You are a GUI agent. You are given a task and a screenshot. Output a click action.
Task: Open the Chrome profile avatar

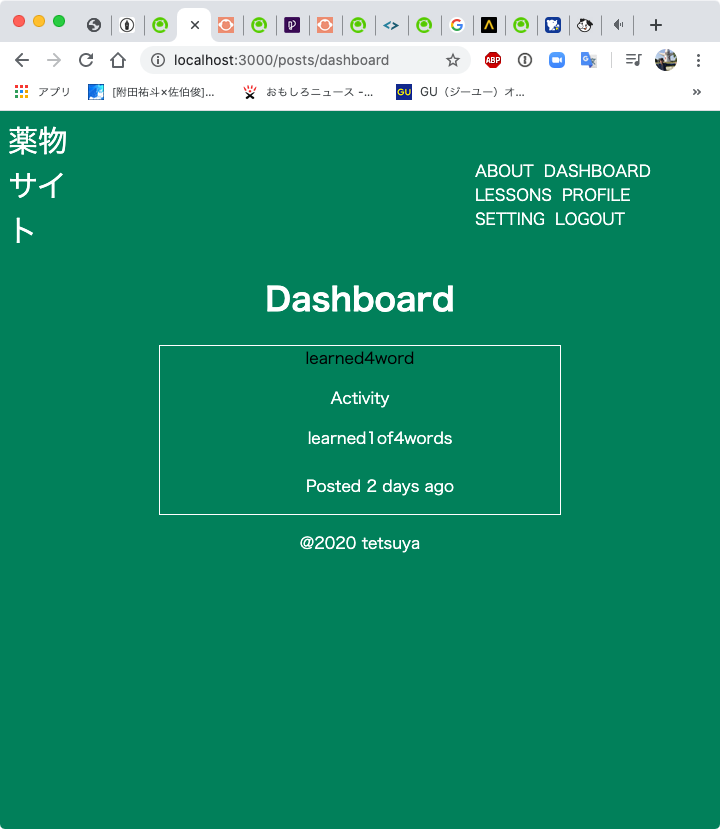click(666, 60)
